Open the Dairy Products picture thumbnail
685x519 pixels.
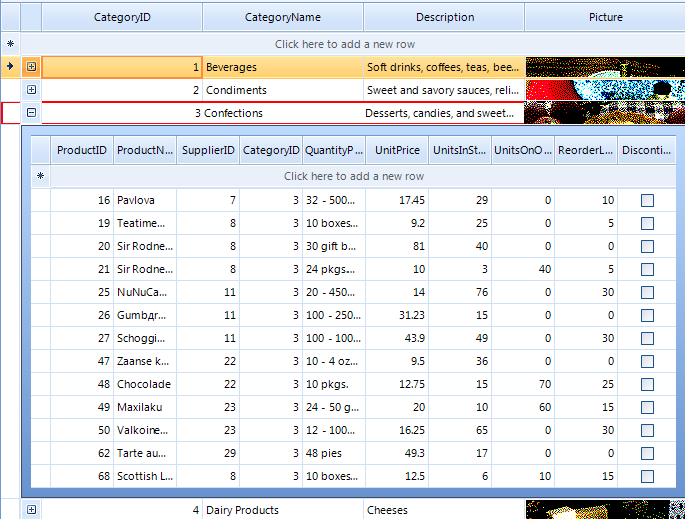pos(605,509)
